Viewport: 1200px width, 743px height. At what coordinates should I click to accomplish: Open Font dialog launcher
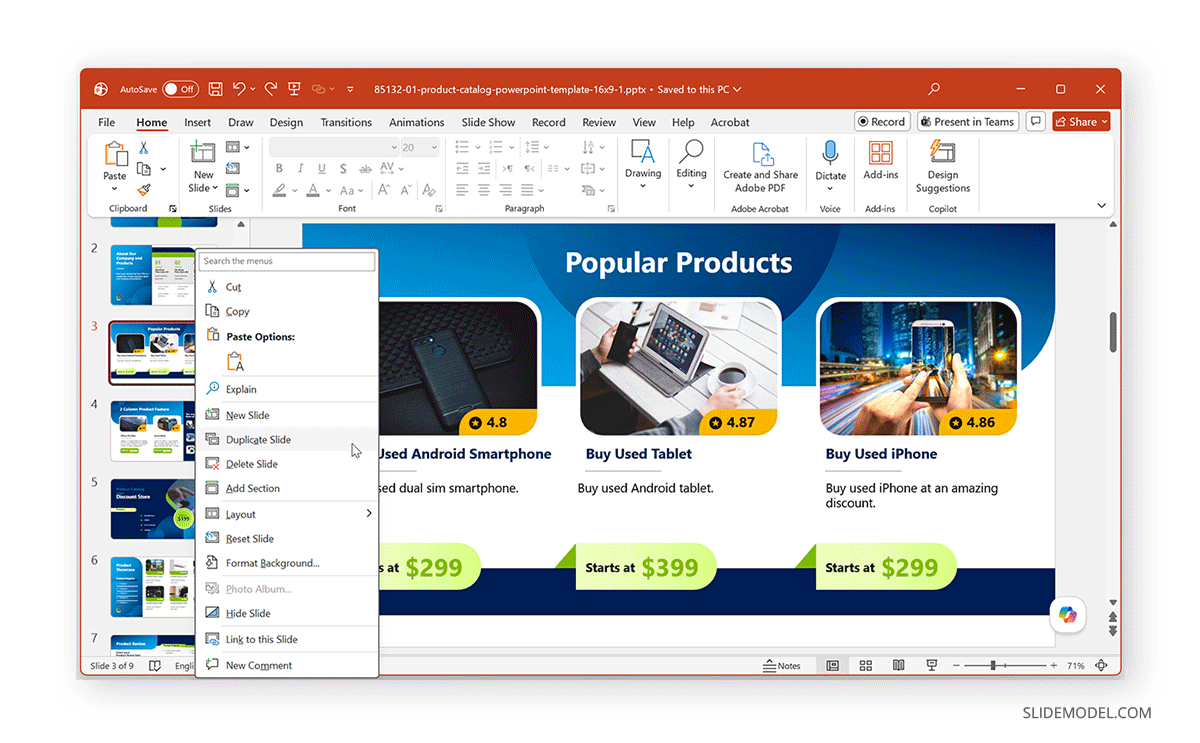click(x=439, y=209)
